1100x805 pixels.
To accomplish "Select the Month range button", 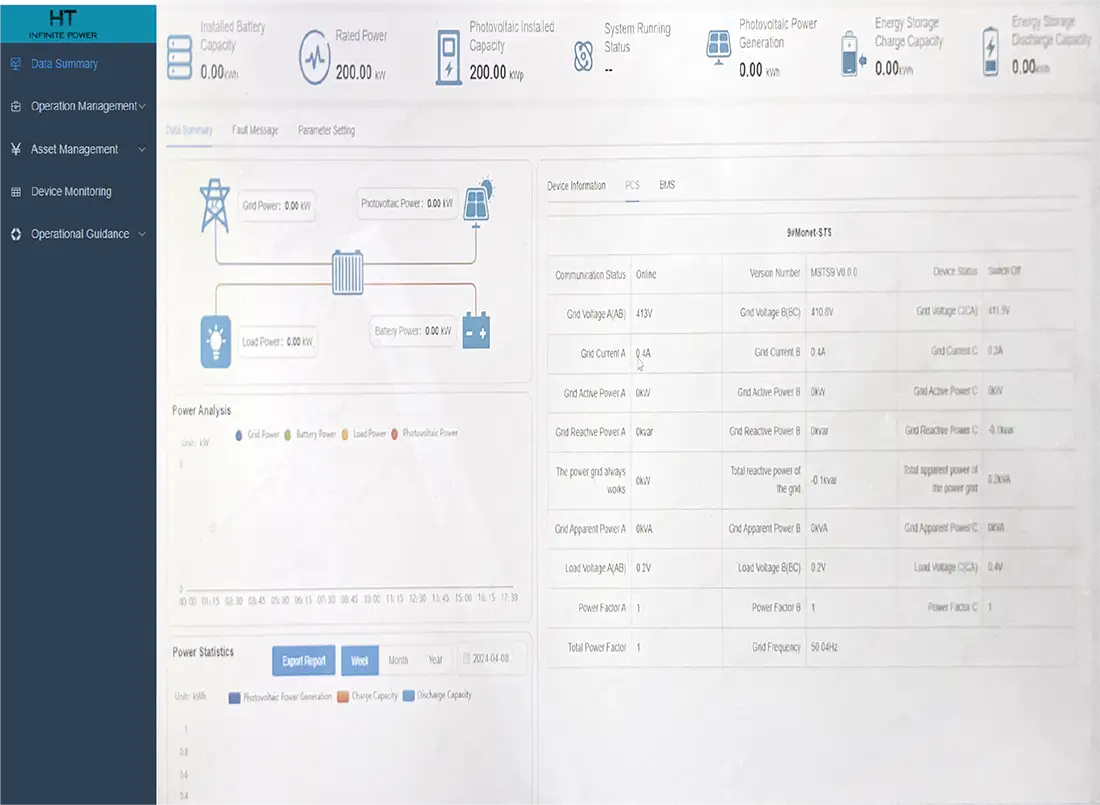I will [x=398, y=660].
